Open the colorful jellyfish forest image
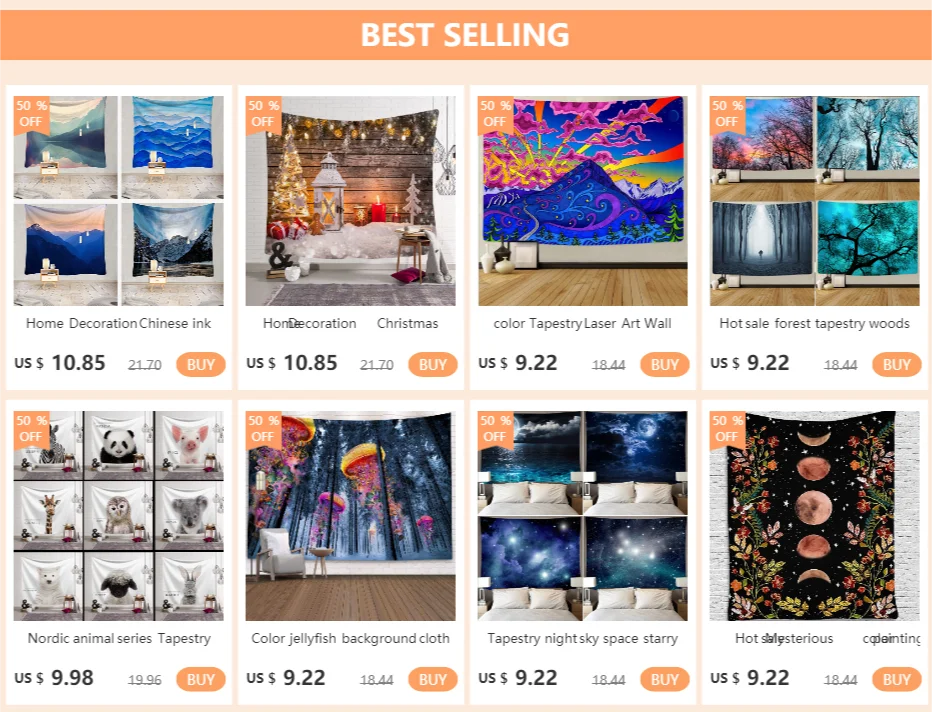The width and height of the screenshot is (932, 712). coord(351,516)
